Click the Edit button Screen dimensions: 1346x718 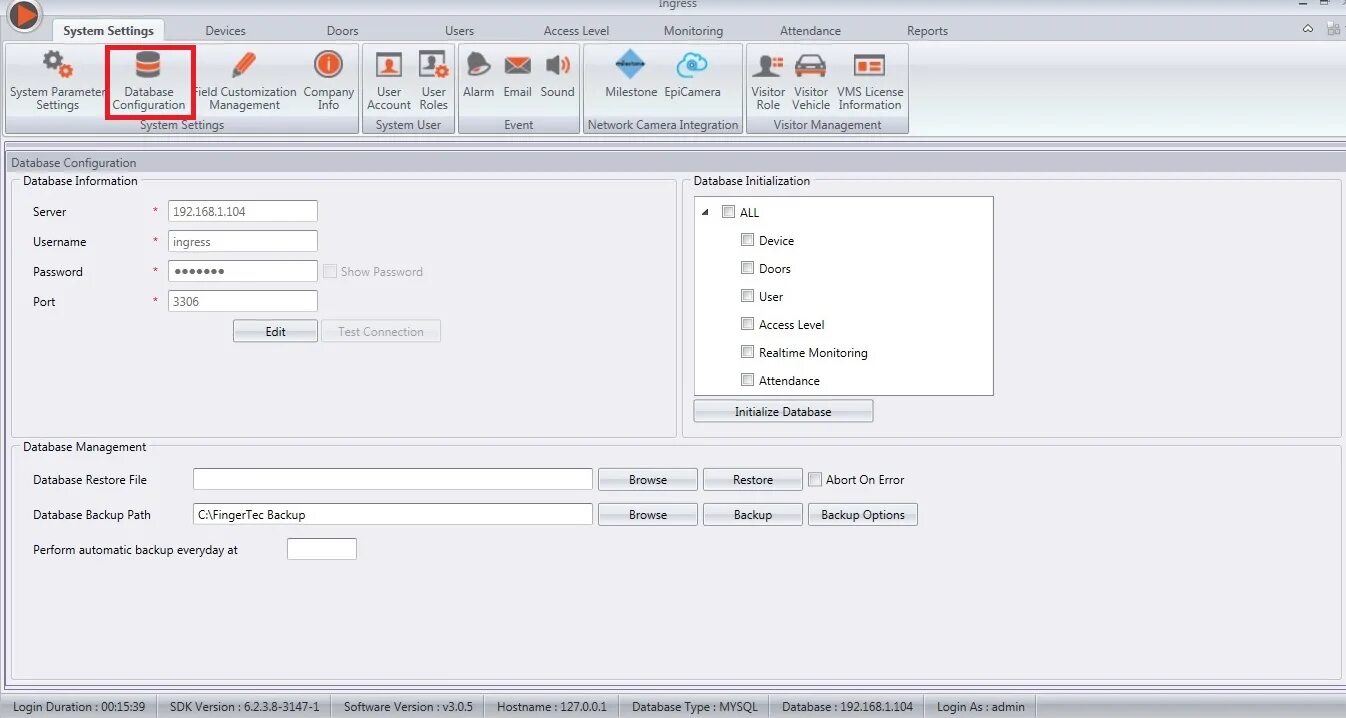[x=275, y=331]
